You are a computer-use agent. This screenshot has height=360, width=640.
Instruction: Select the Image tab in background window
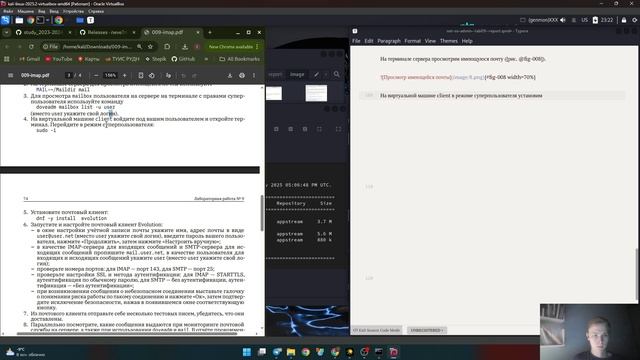click(x=297, y=74)
